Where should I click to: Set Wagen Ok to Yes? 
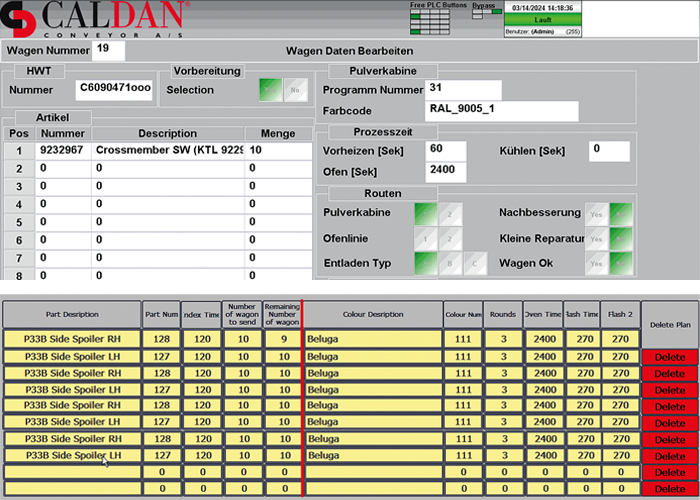(x=596, y=264)
